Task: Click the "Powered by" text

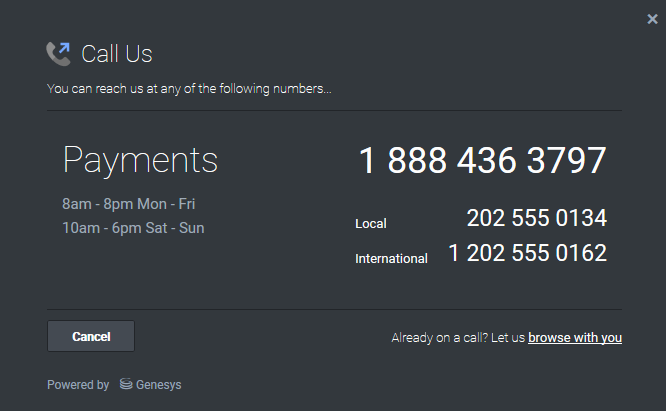Action: click(x=78, y=385)
